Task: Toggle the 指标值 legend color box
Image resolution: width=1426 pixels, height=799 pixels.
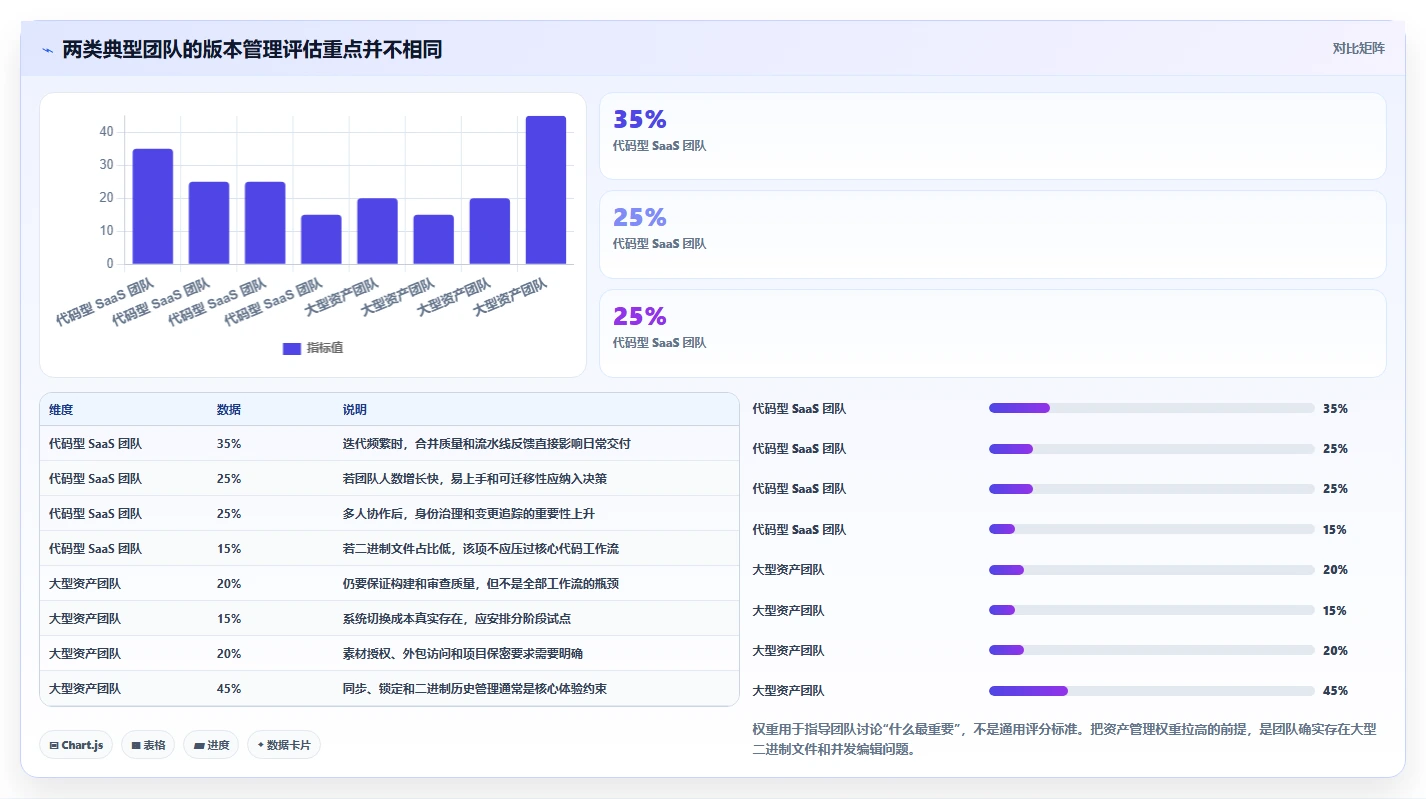Action: [292, 348]
